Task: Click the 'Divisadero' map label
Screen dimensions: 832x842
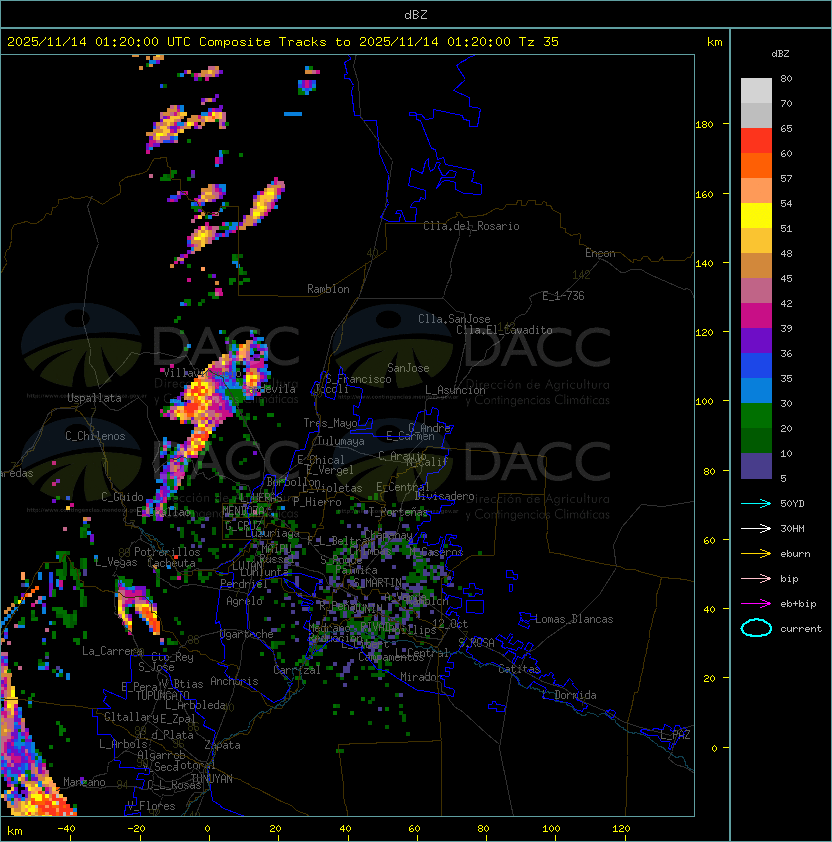Action: pyautogui.click(x=445, y=496)
